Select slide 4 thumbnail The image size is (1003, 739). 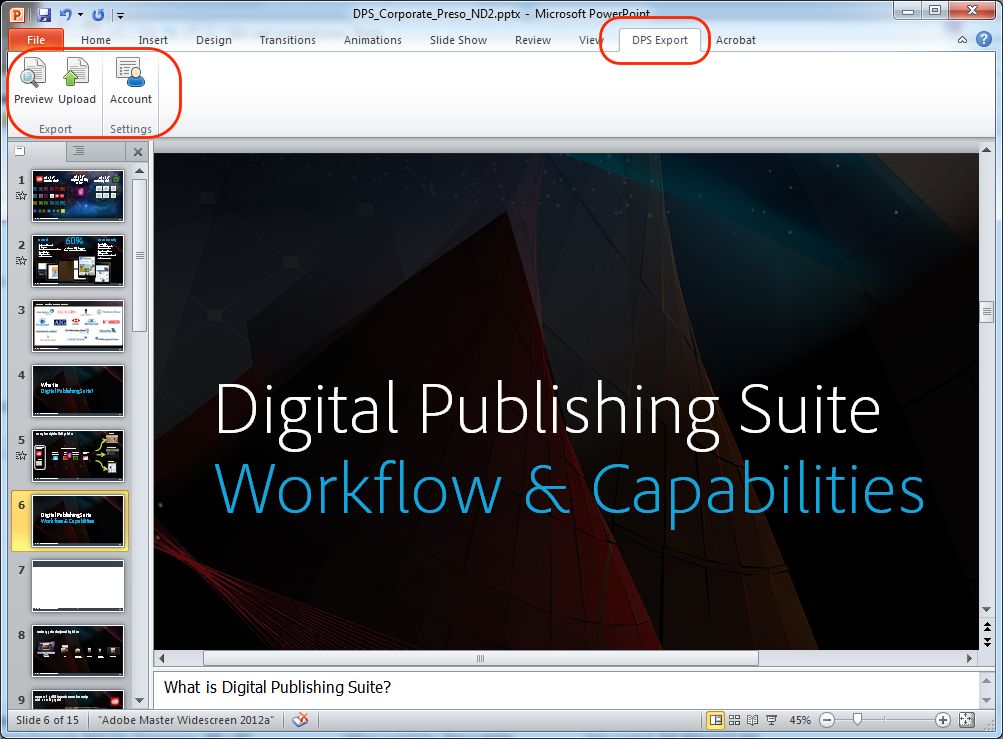point(78,391)
